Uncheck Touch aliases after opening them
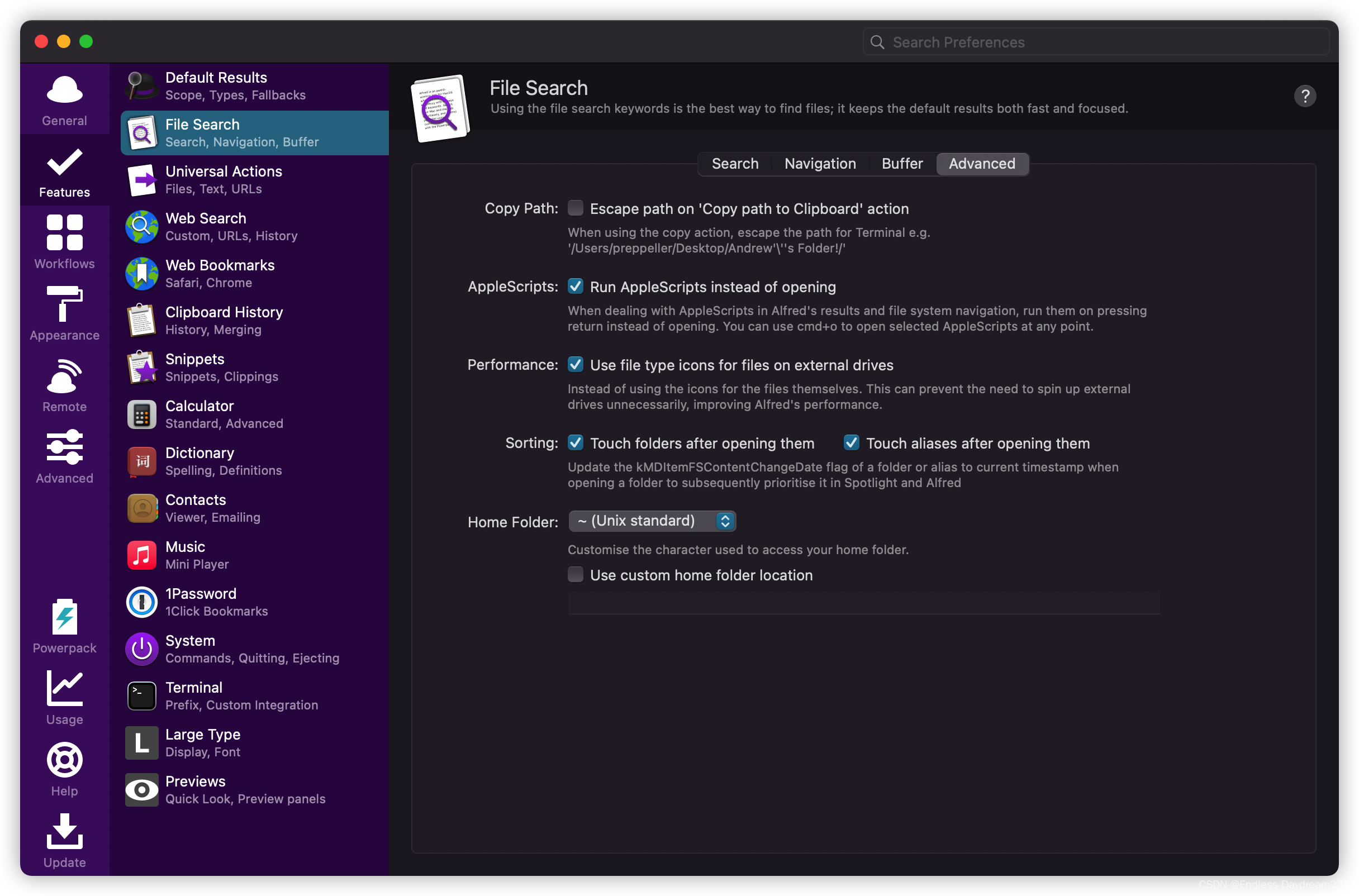 [x=852, y=443]
